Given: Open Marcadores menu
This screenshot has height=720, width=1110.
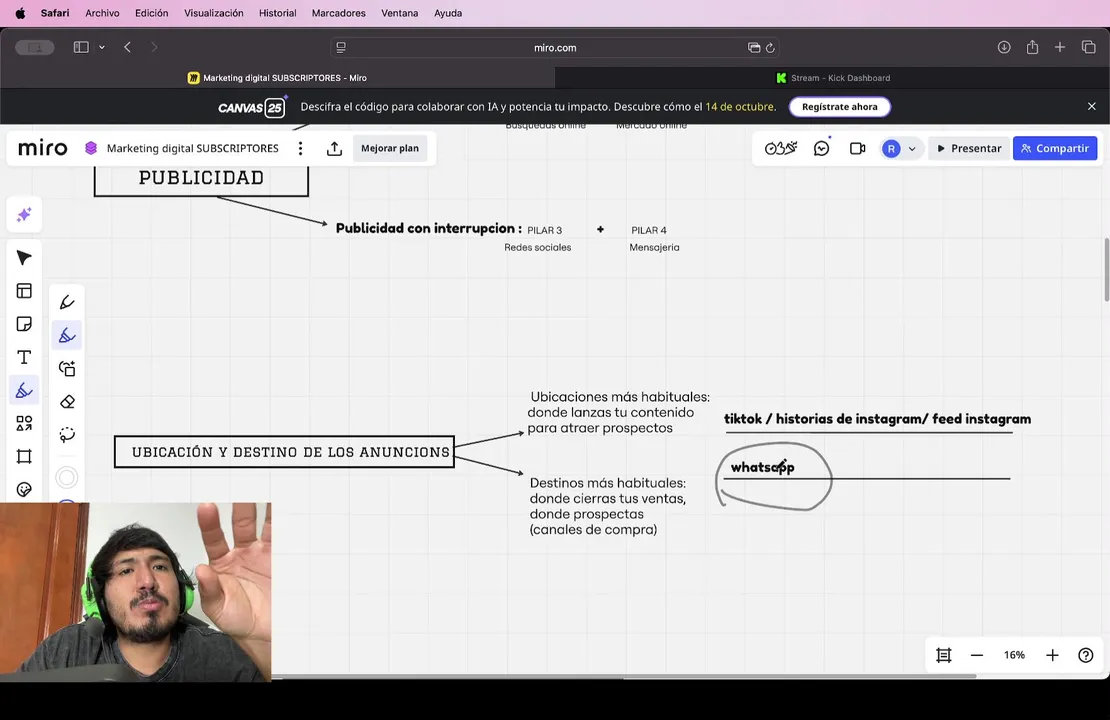Looking at the screenshot, I should (338, 13).
